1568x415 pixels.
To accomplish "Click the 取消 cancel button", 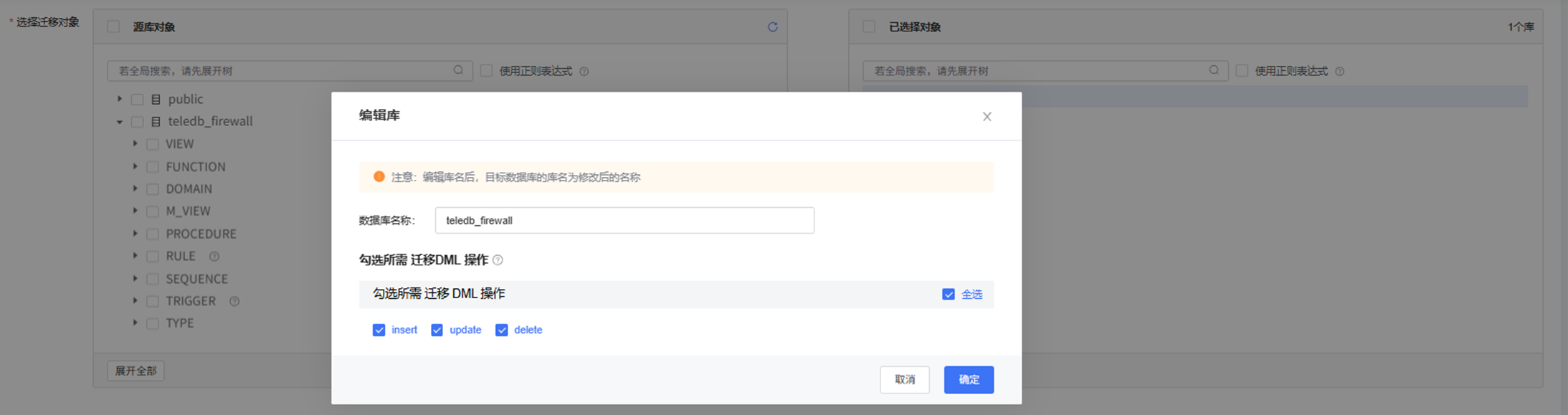I will point(905,380).
